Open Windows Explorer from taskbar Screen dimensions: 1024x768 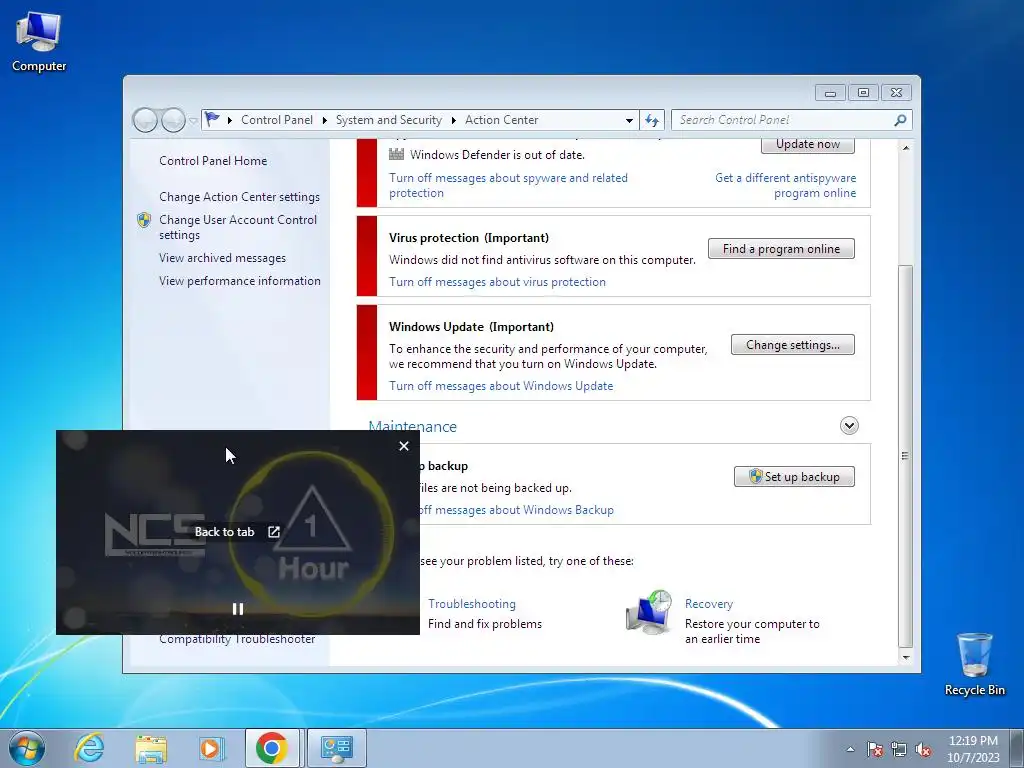point(151,748)
